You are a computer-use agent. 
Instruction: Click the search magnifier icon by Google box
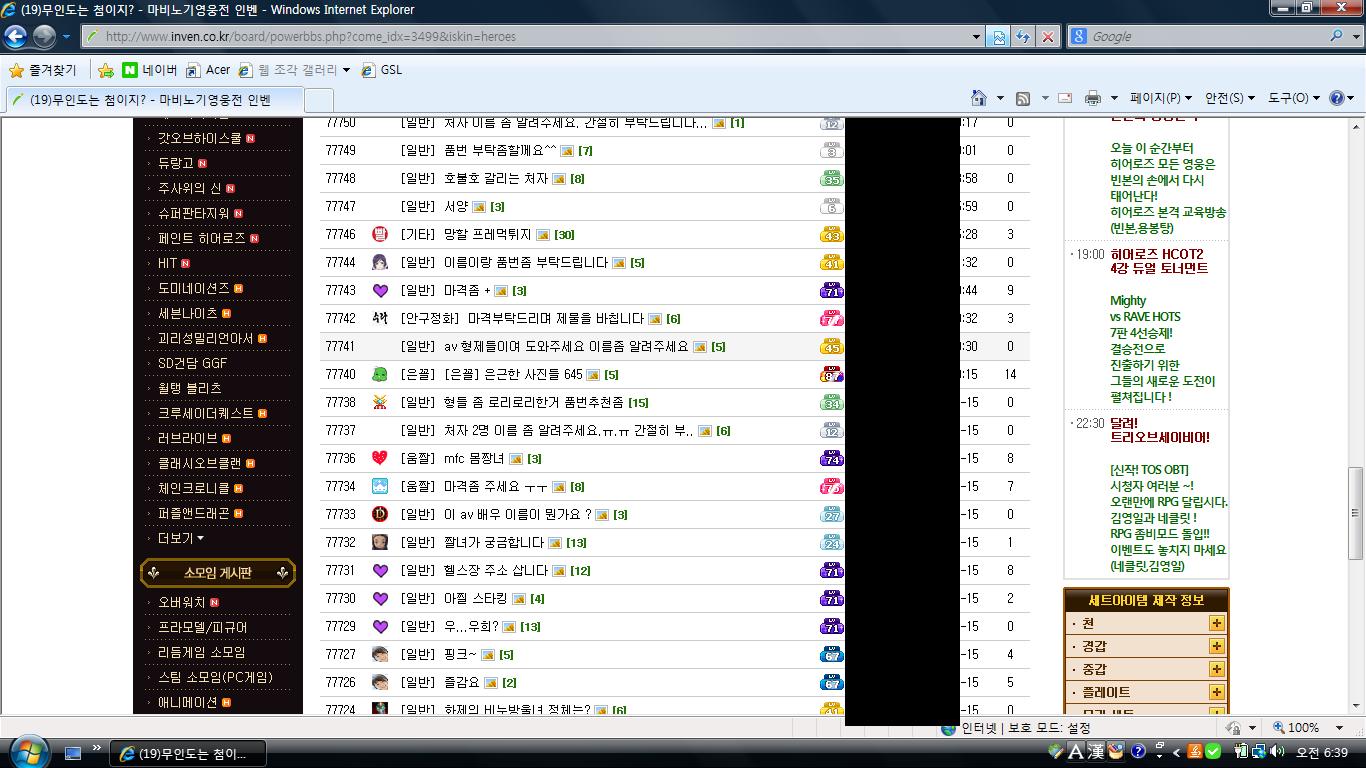(1336, 36)
